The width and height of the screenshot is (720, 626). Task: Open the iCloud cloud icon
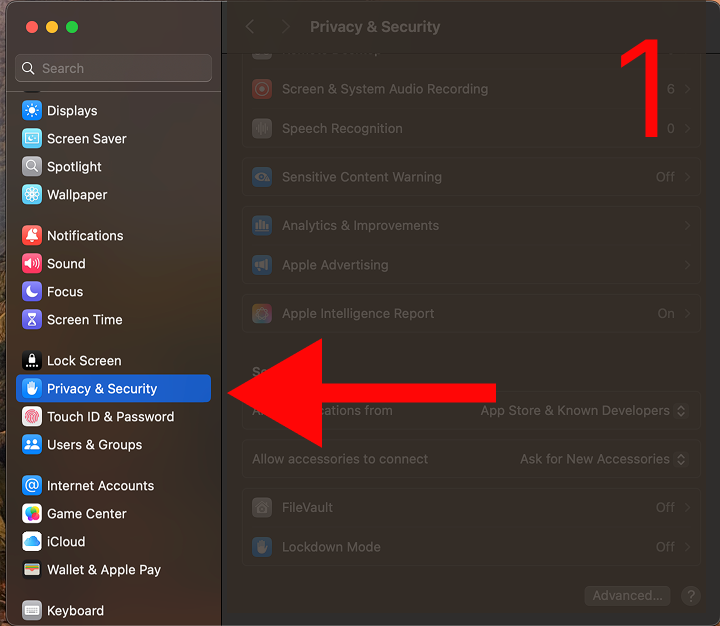click(x=32, y=541)
